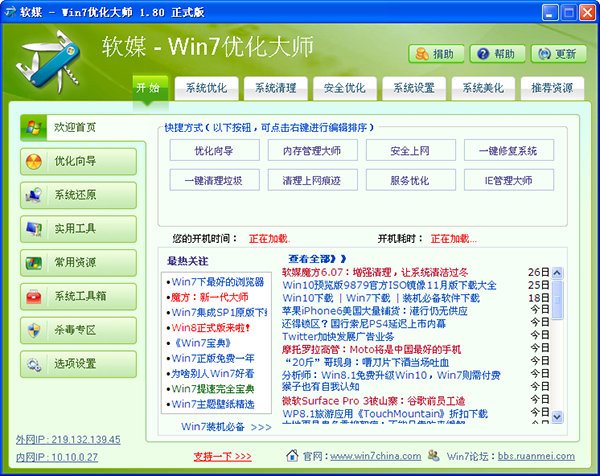Viewport: 600px width, 476px height.
Task: Run 一键清理垃圾 shortcut
Action: click(x=215, y=180)
